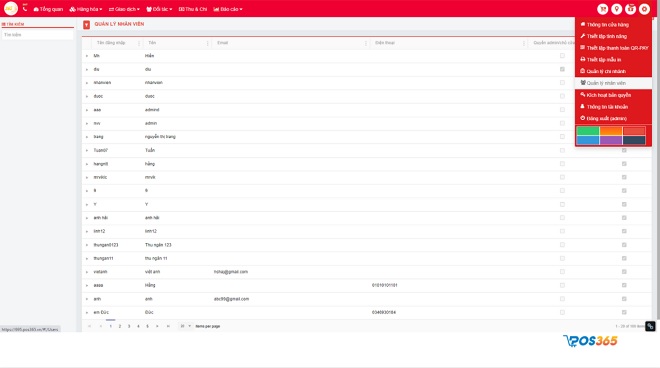
Task: Click the Tìm kiếm search input field
Action: [37, 35]
